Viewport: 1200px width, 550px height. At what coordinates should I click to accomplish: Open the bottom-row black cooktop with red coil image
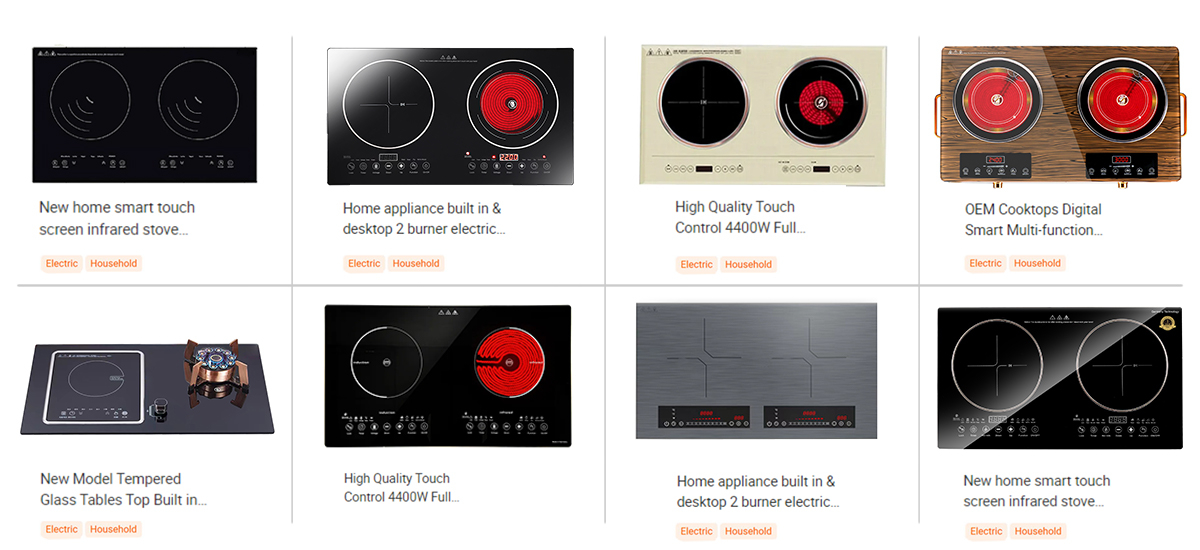[x=448, y=376]
